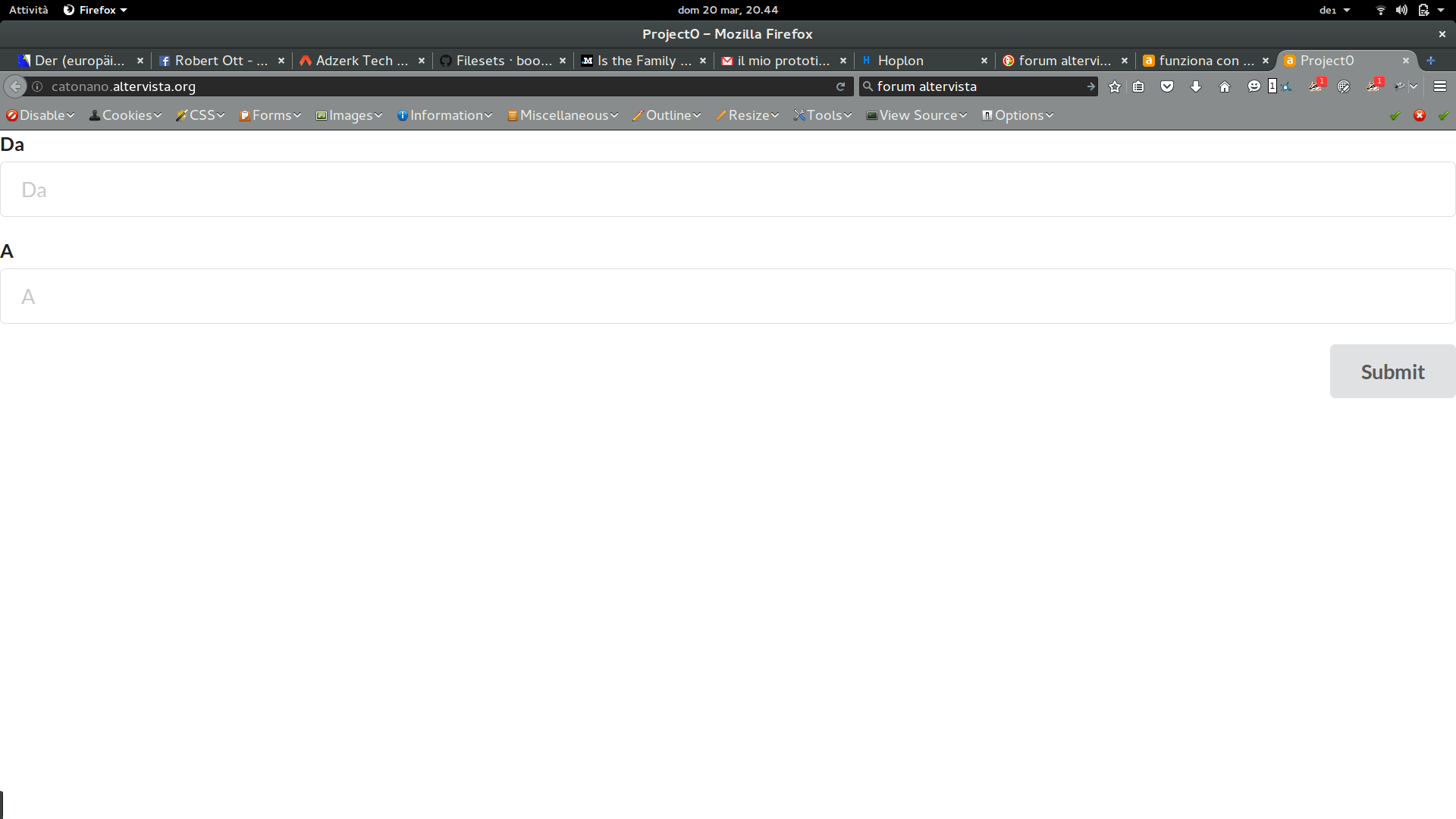Click the red error X indicator
The height and width of the screenshot is (819, 1456).
1420,115
